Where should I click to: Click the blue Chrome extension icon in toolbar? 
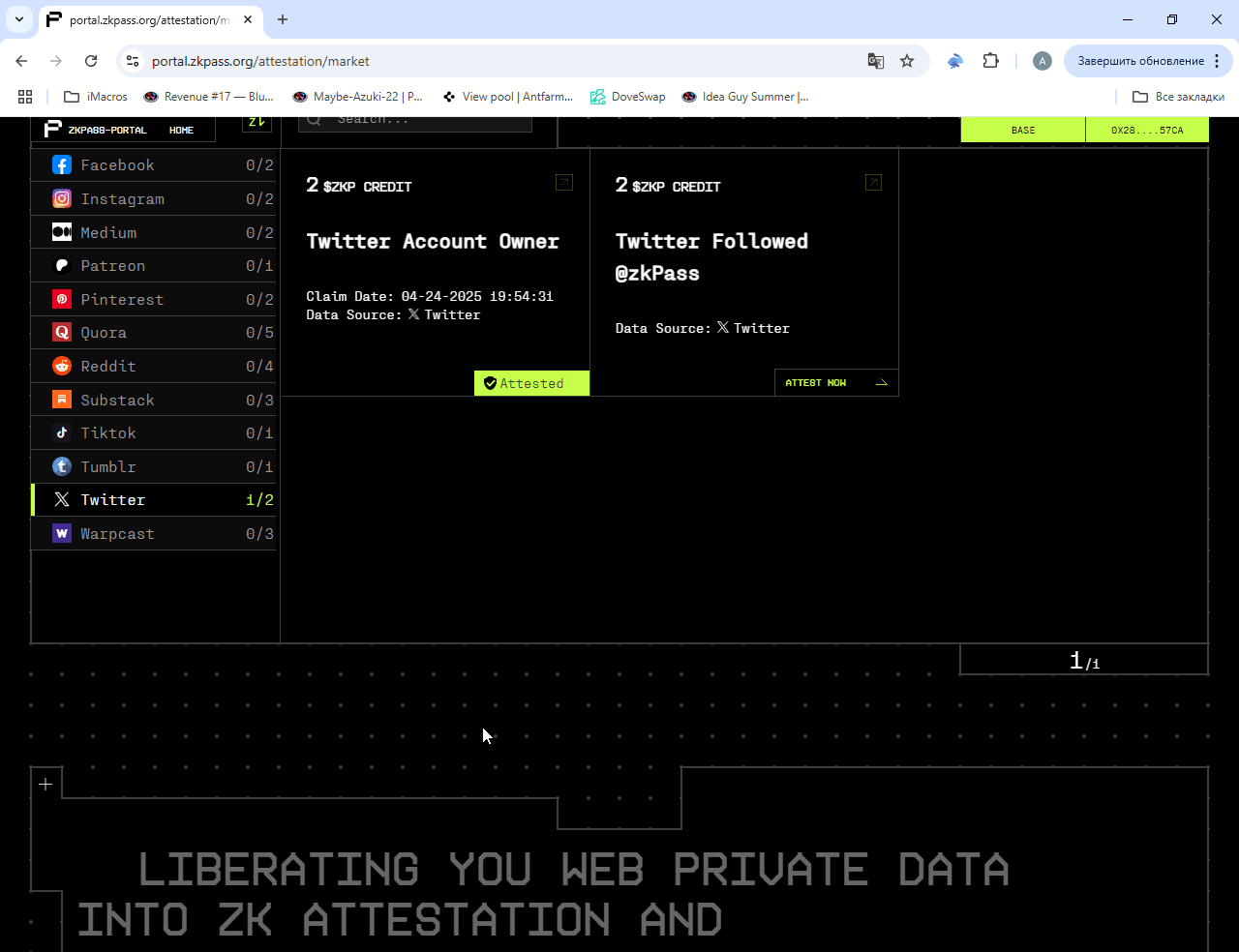coord(955,61)
